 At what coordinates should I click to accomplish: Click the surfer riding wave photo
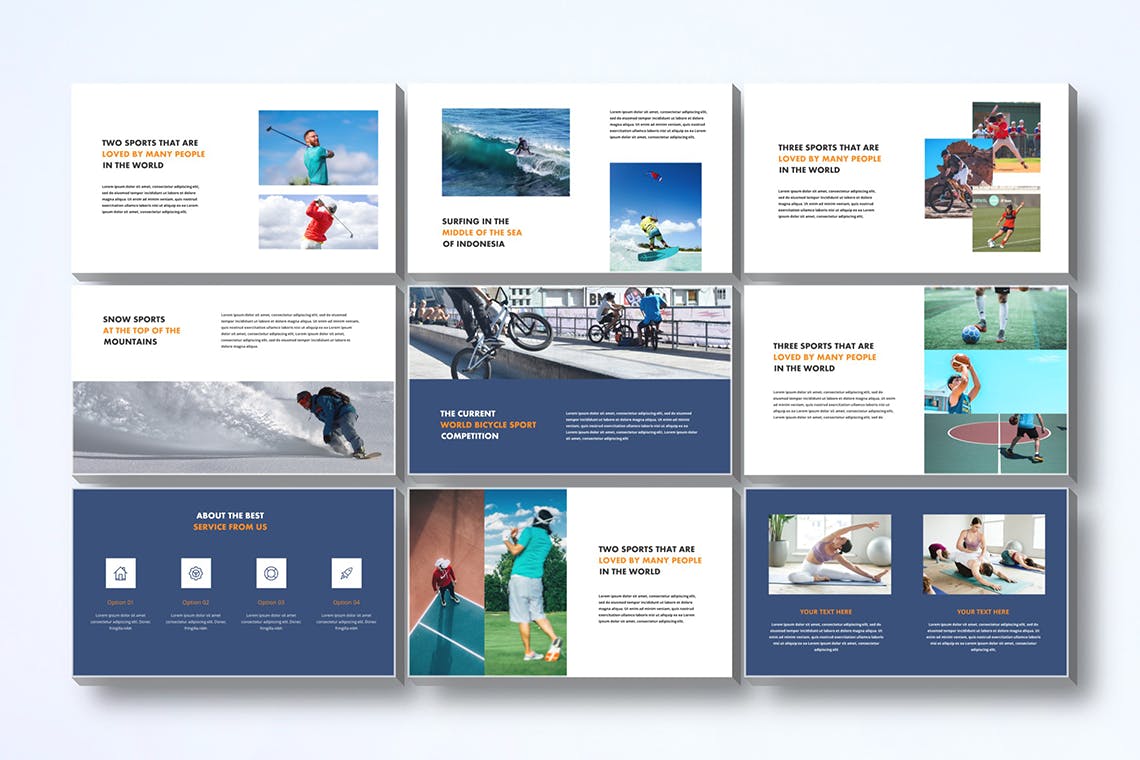pyautogui.click(x=505, y=152)
